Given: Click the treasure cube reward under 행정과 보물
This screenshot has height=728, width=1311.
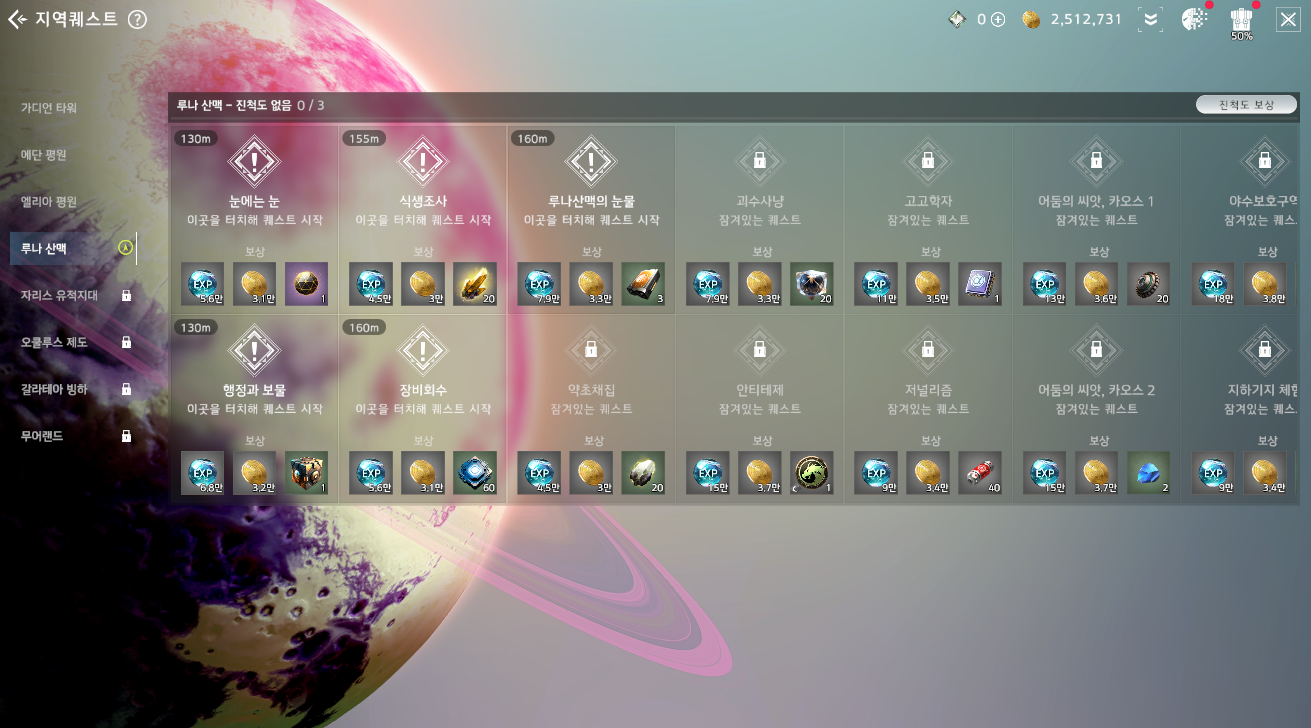Looking at the screenshot, I should pos(307,473).
